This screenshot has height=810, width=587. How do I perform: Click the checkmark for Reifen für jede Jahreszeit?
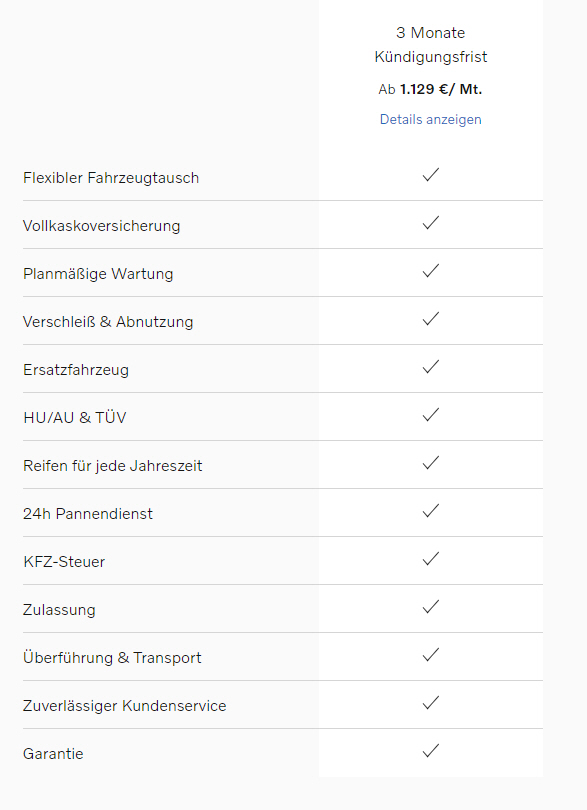tap(430, 463)
